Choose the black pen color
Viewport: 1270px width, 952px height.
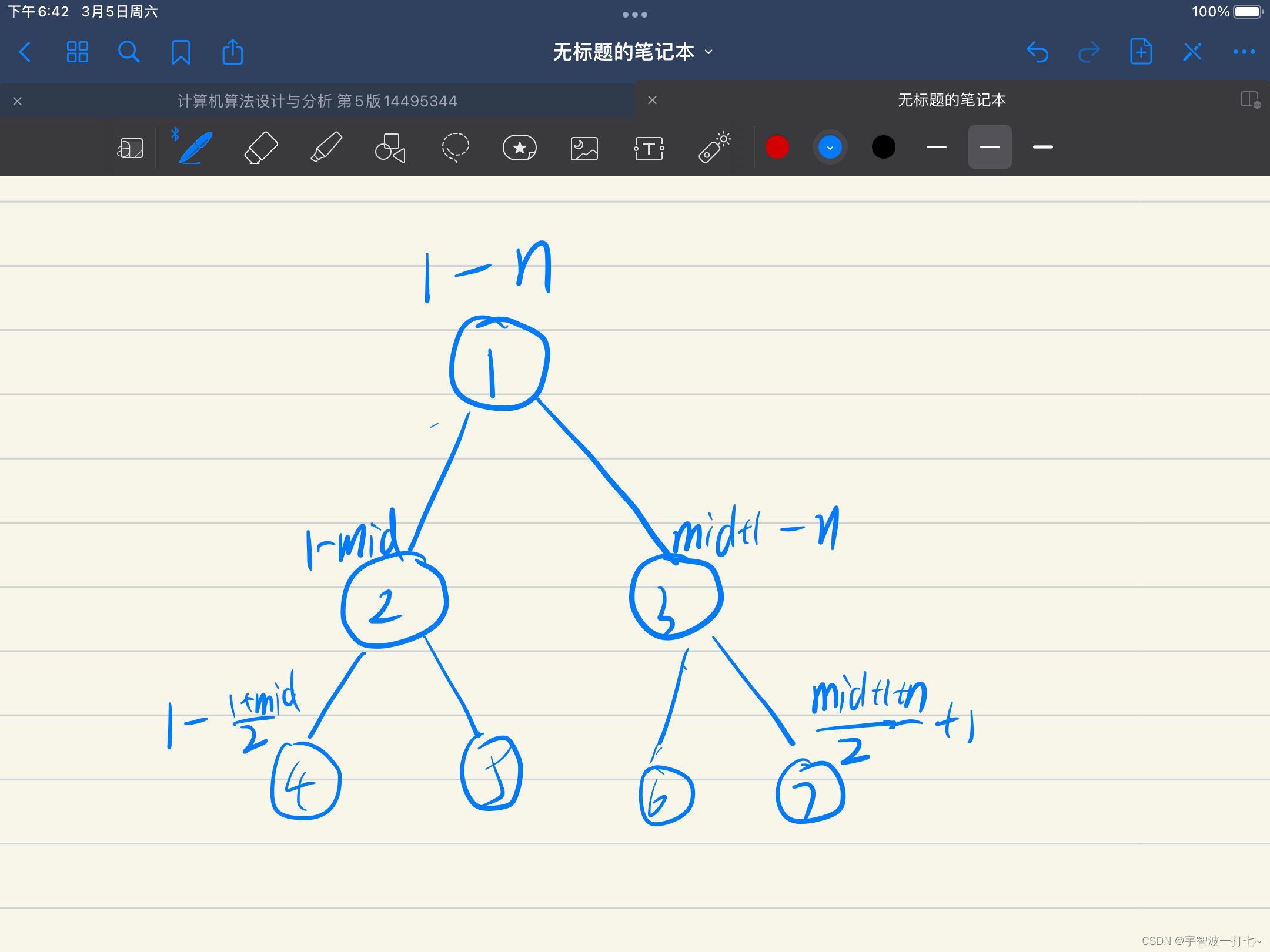point(883,147)
